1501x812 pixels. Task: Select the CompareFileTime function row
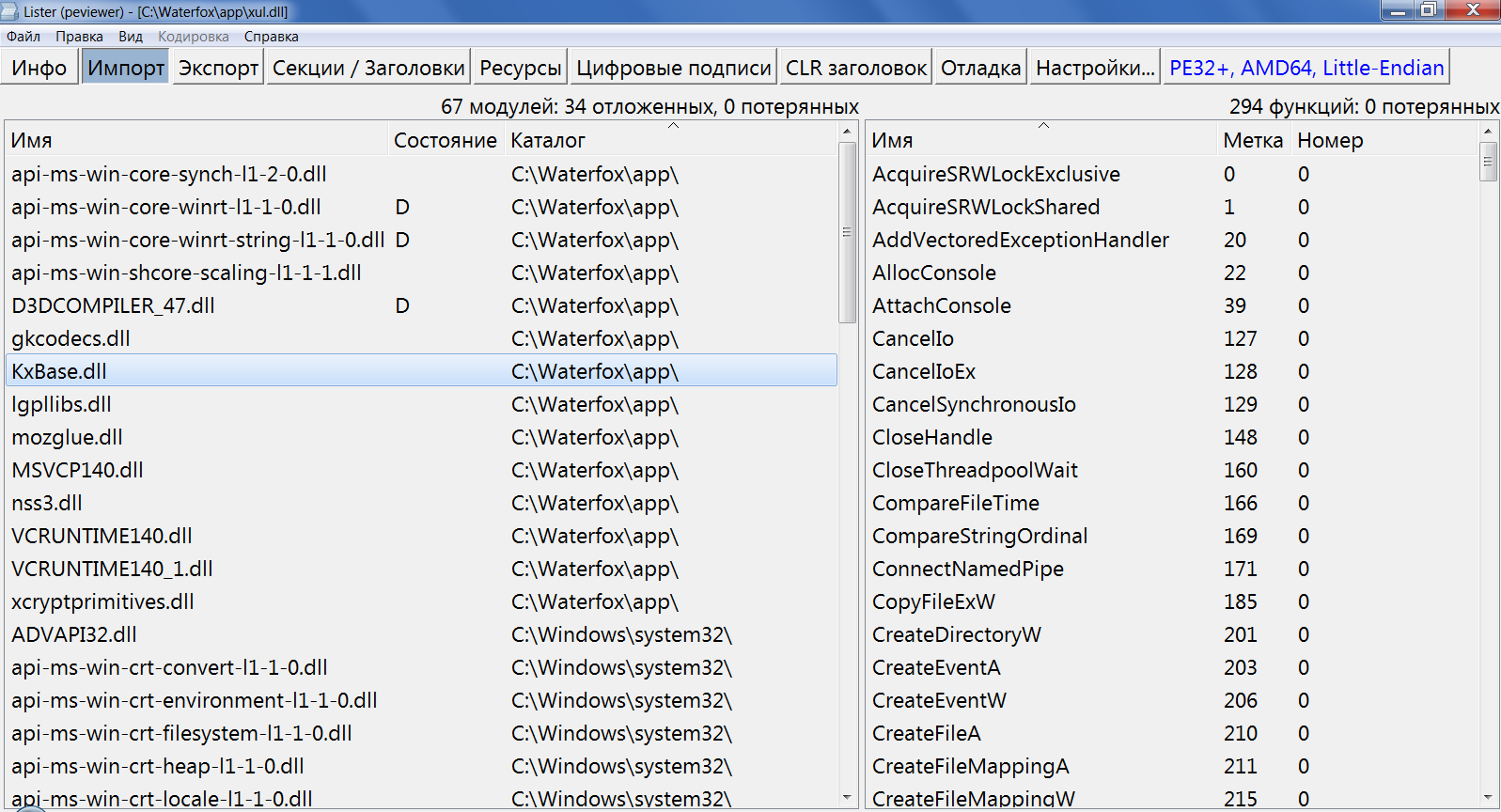click(1172, 503)
